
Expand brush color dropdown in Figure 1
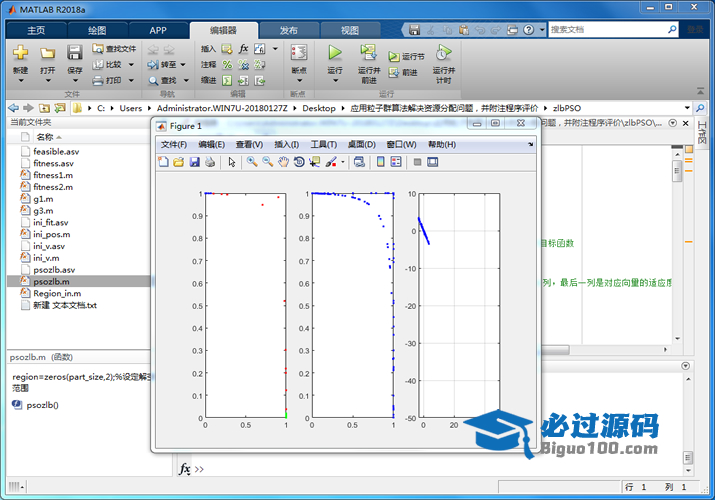click(342, 162)
